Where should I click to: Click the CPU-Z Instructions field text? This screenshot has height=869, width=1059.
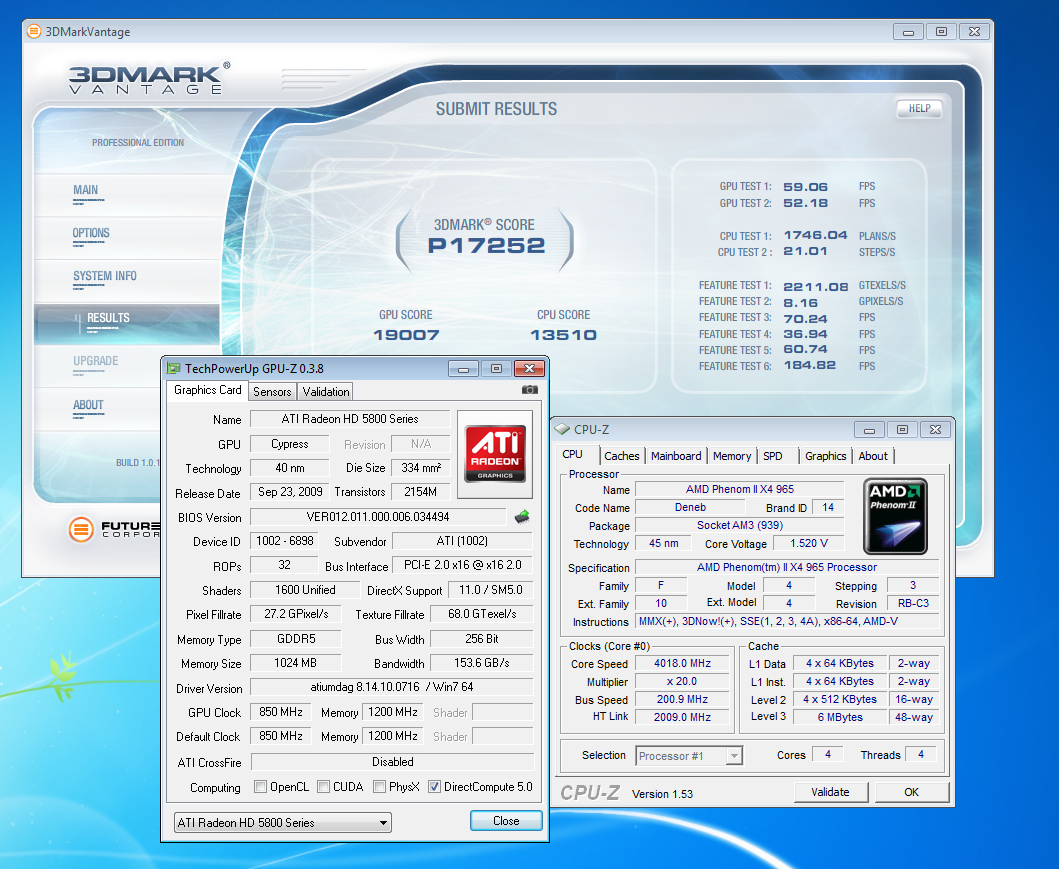[769, 621]
